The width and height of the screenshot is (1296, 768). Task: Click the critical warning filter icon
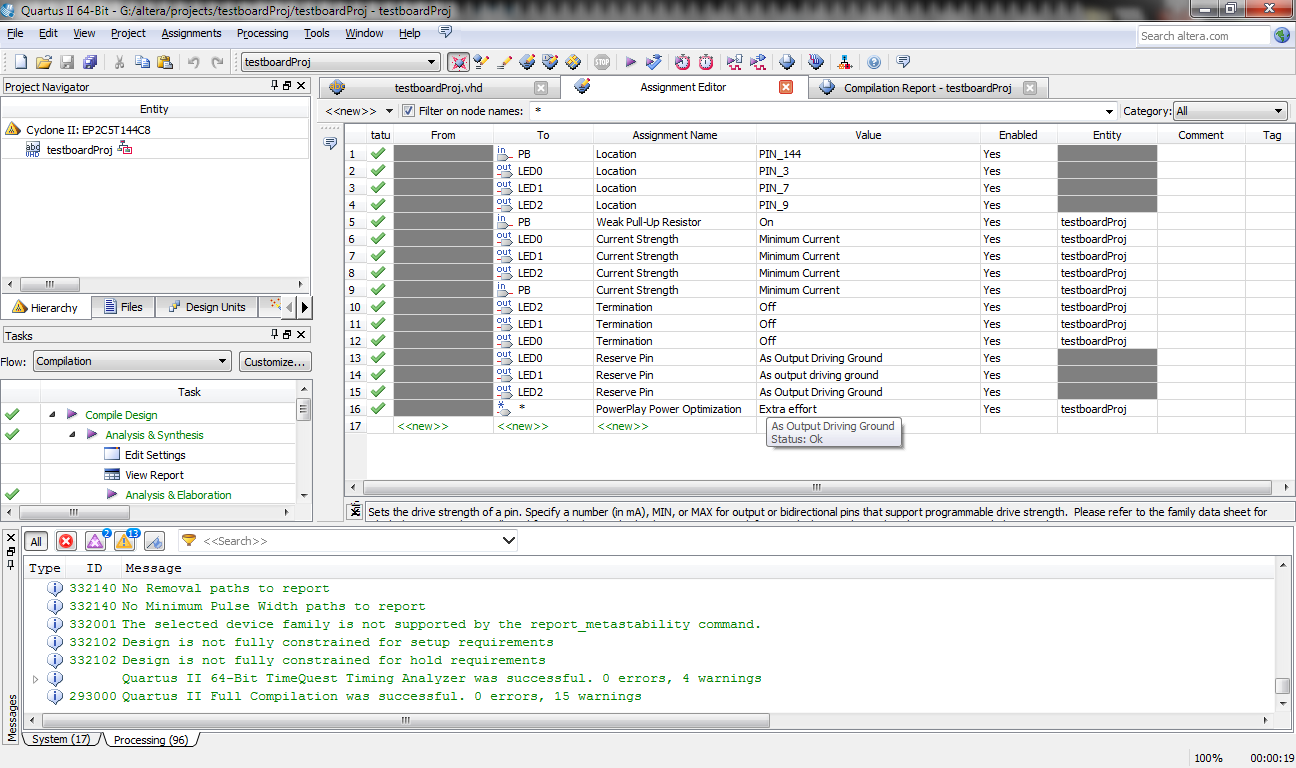(x=95, y=541)
